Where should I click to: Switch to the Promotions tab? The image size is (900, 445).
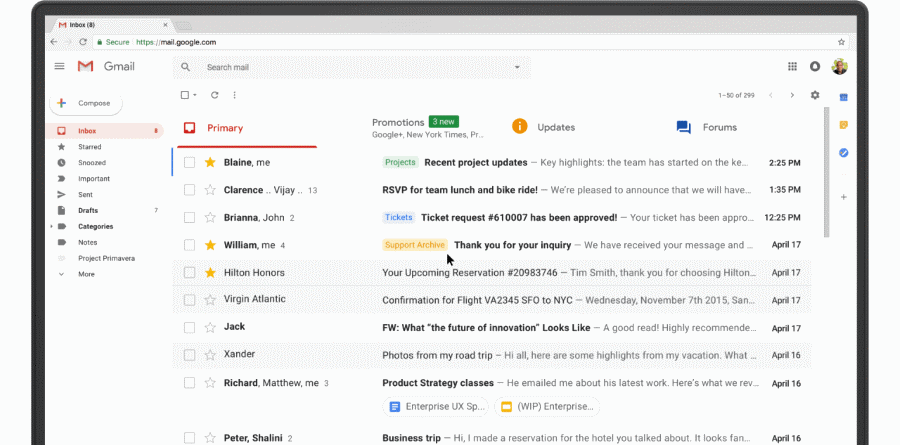point(398,123)
